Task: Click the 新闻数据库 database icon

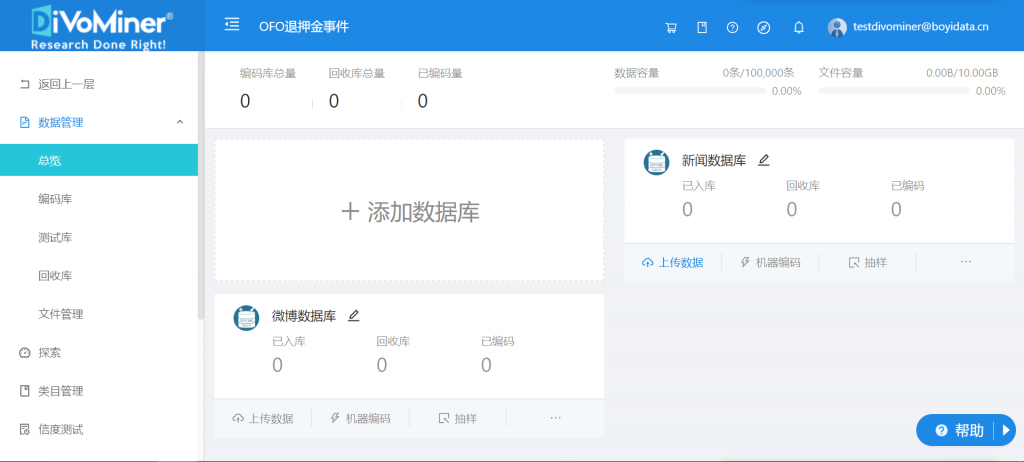Action: (656, 162)
